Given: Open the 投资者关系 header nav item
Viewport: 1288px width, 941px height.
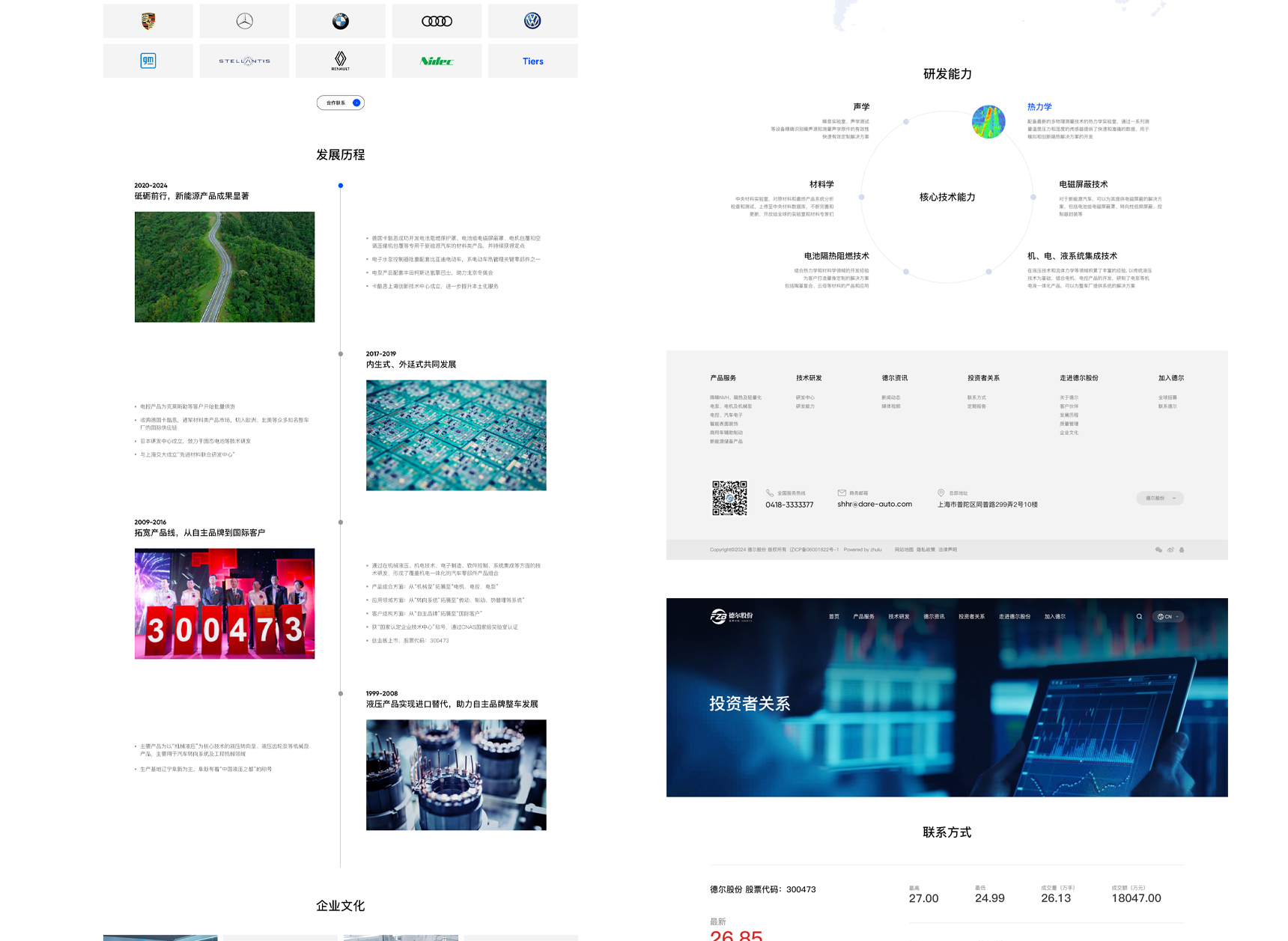Looking at the screenshot, I should tap(971, 617).
